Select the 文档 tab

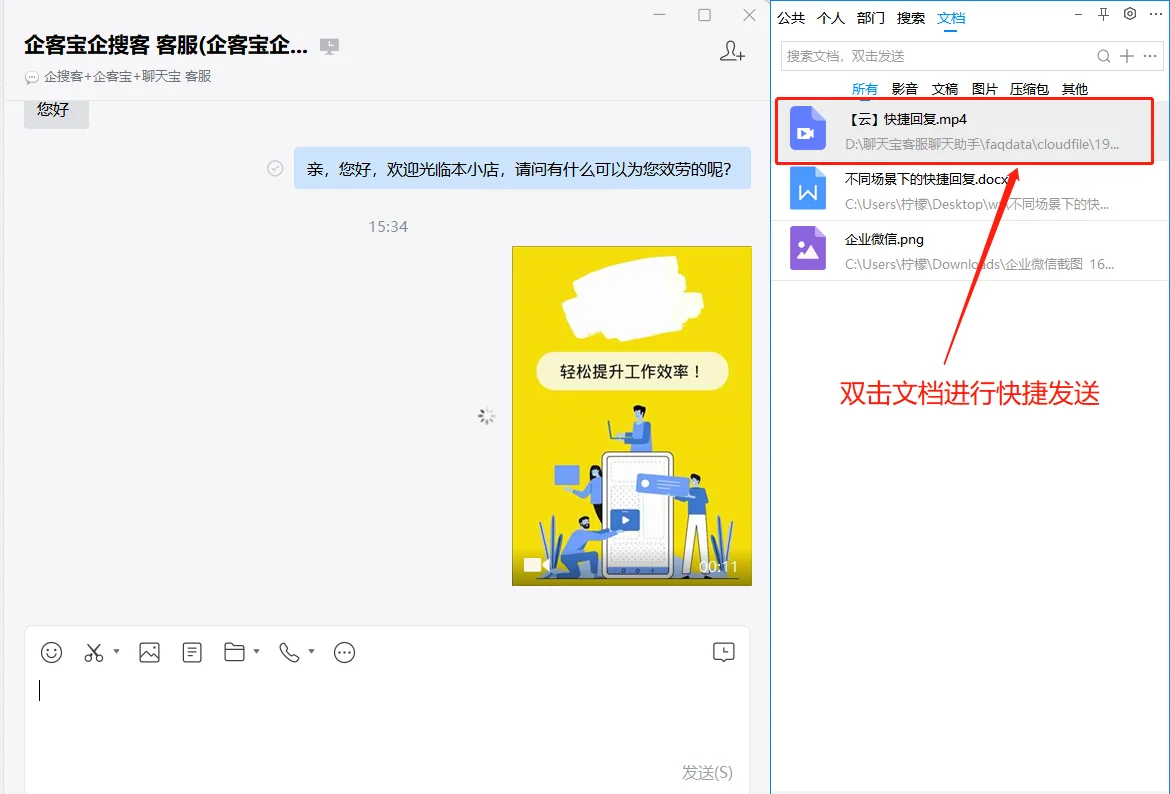951,18
